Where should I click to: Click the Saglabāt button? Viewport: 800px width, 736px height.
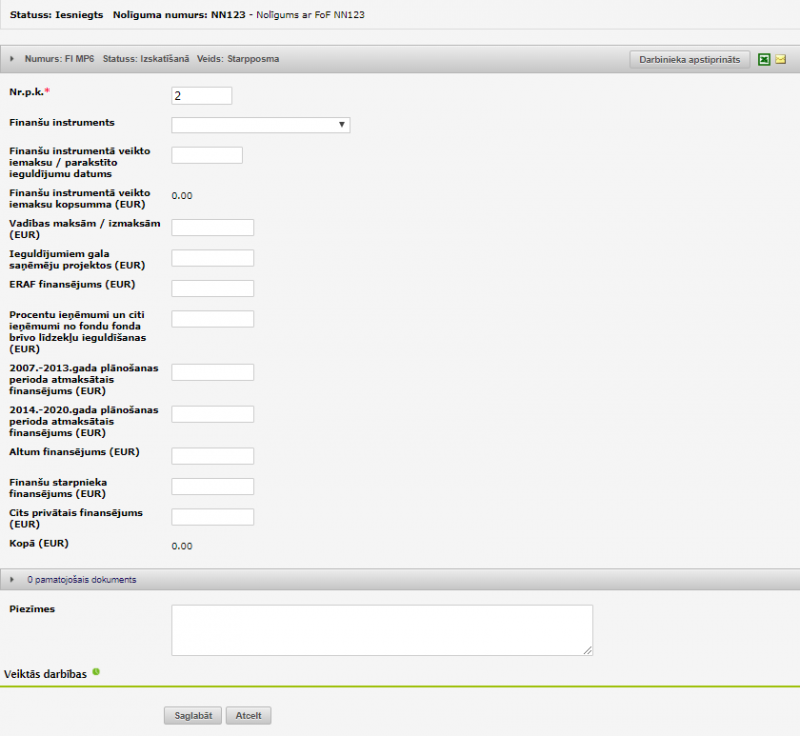click(192, 715)
